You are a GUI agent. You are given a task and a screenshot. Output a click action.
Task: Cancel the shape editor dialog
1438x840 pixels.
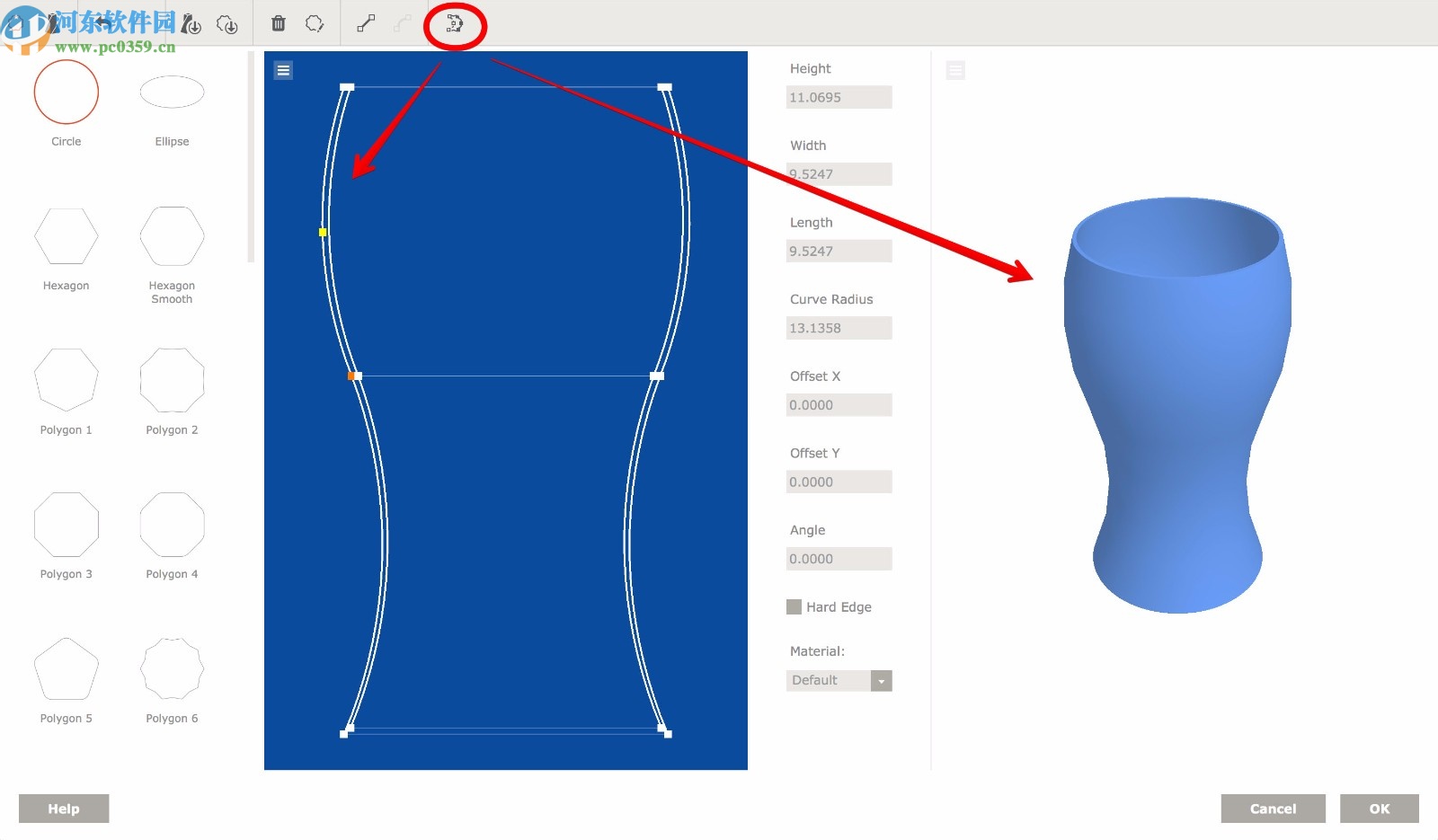tap(1273, 809)
